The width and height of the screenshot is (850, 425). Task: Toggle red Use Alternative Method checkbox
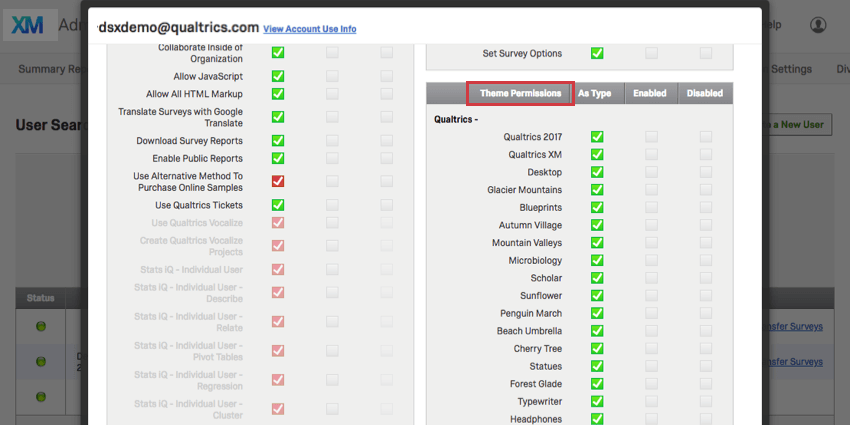click(278, 181)
